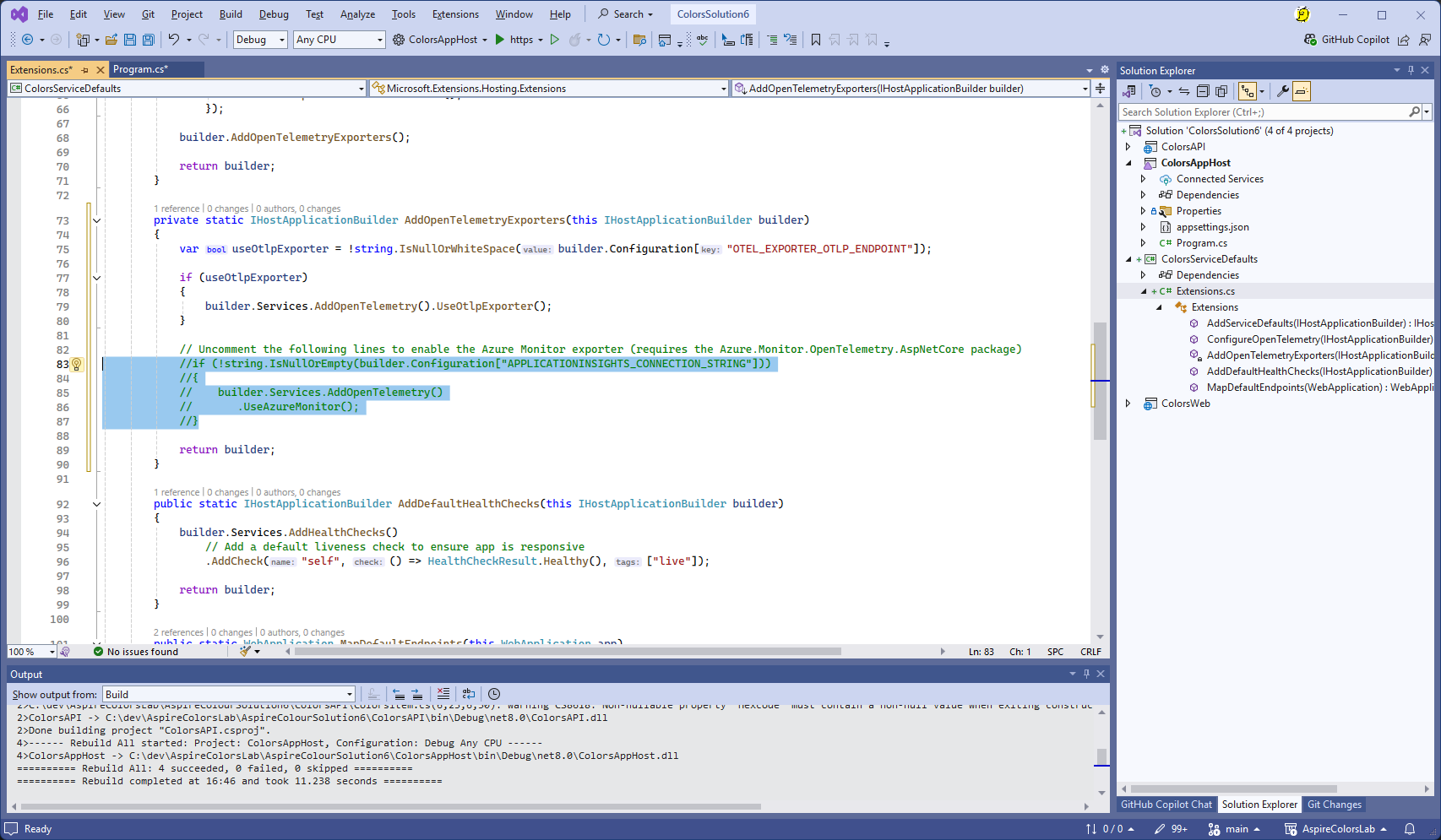The width and height of the screenshot is (1441, 840).
Task: Switch to the Program.cs tab
Action: pyautogui.click(x=141, y=69)
